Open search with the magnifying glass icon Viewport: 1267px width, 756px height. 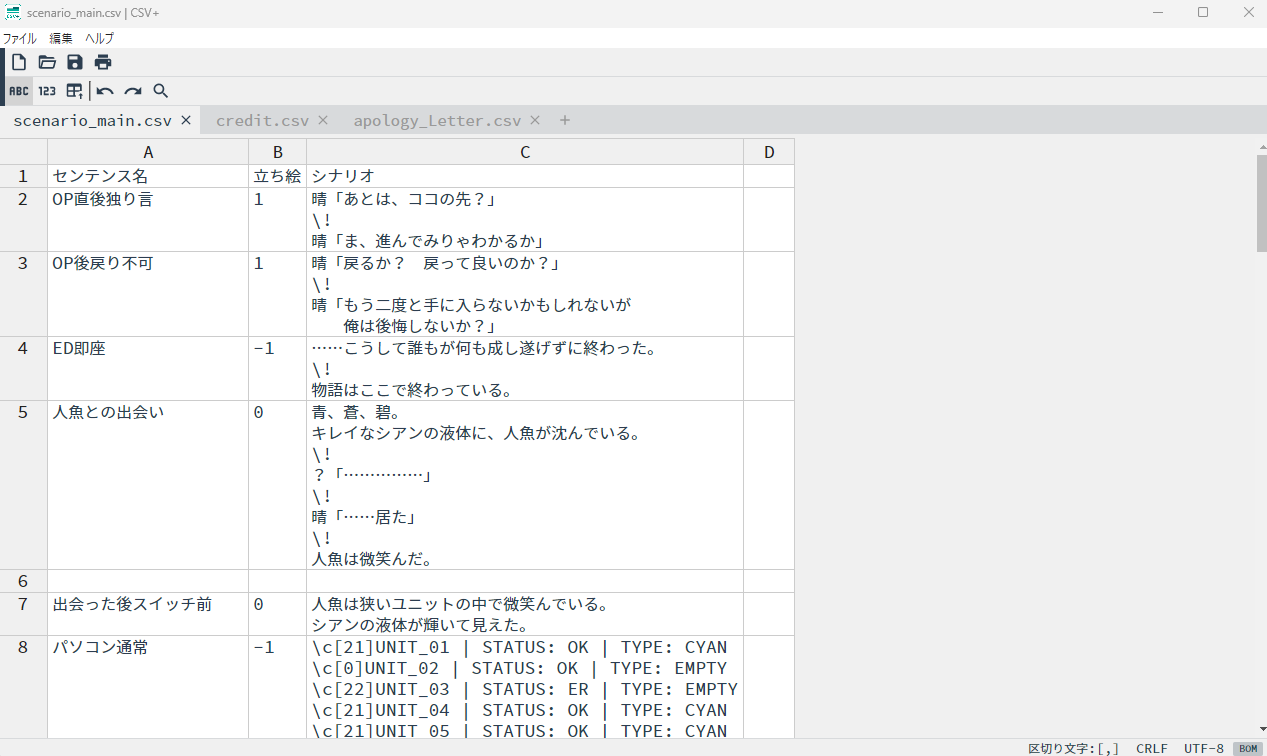(160, 91)
